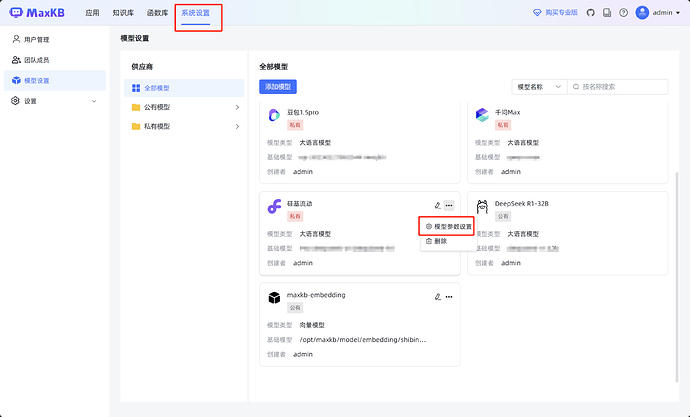Click the 公有模型 folder icon

(136, 107)
